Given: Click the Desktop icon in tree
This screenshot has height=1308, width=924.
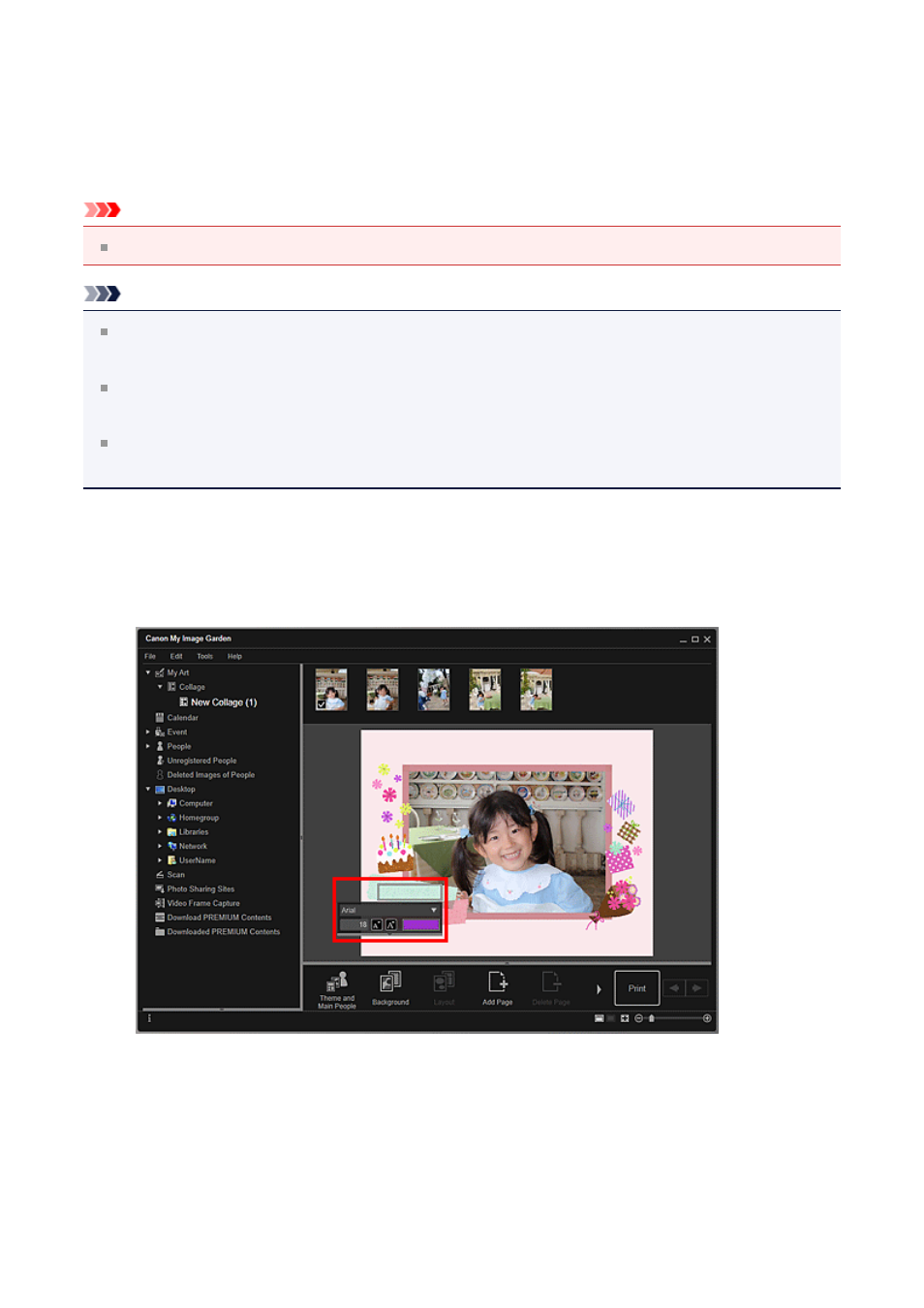Looking at the screenshot, I should point(160,790).
